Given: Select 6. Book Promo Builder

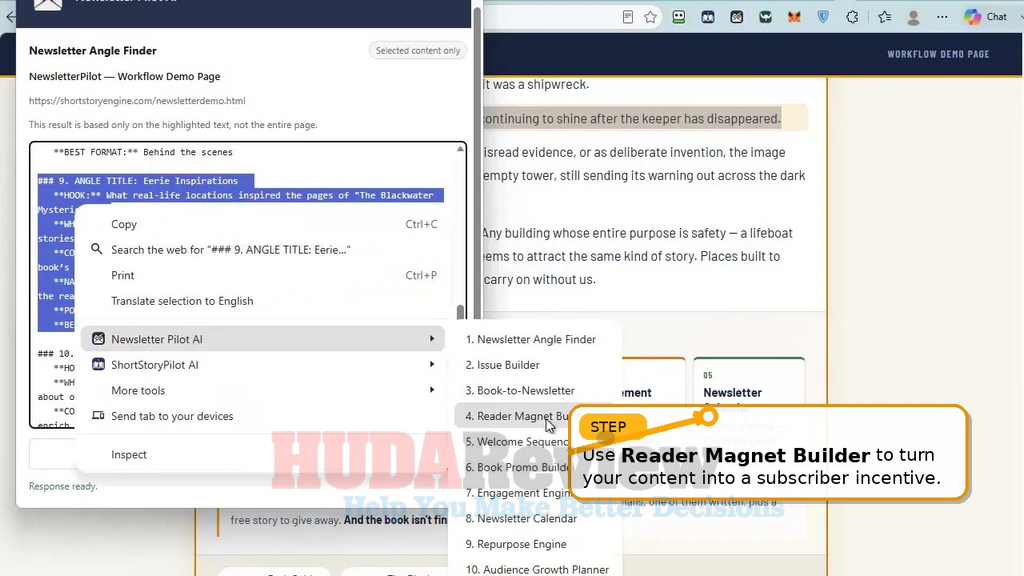Looking at the screenshot, I should [x=513, y=467].
